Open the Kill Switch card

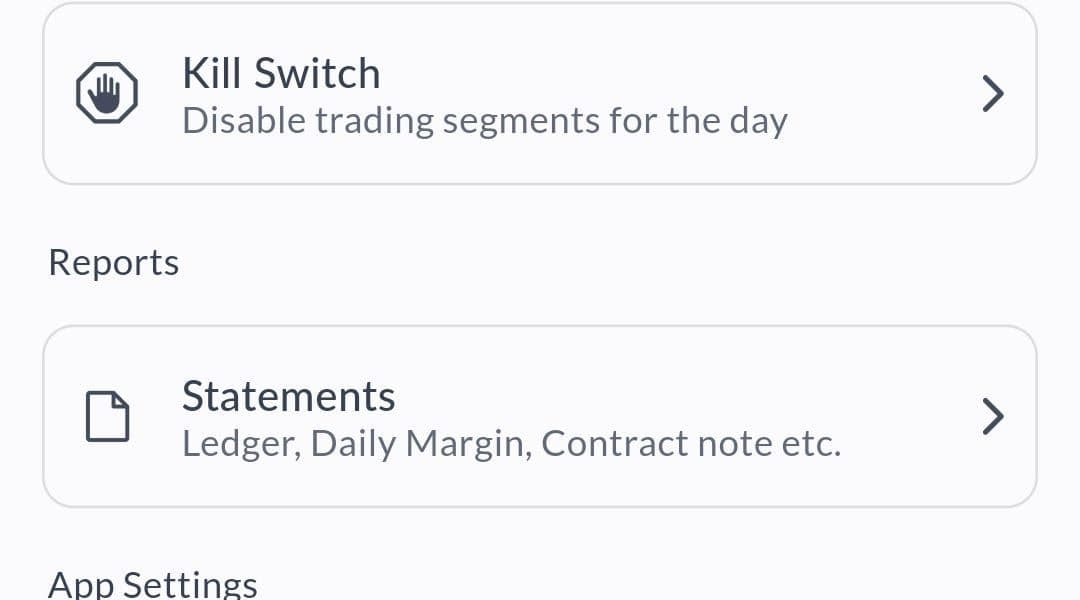(540, 94)
